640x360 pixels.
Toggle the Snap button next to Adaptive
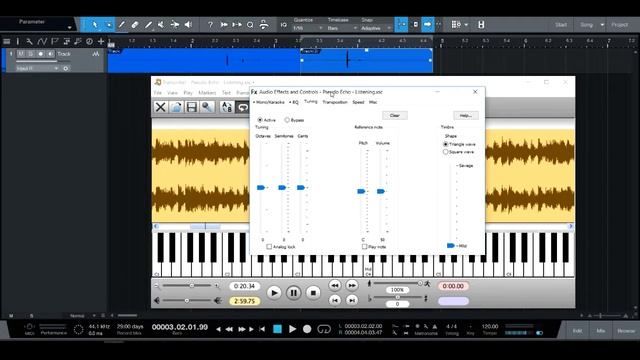[x=402, y=24]
